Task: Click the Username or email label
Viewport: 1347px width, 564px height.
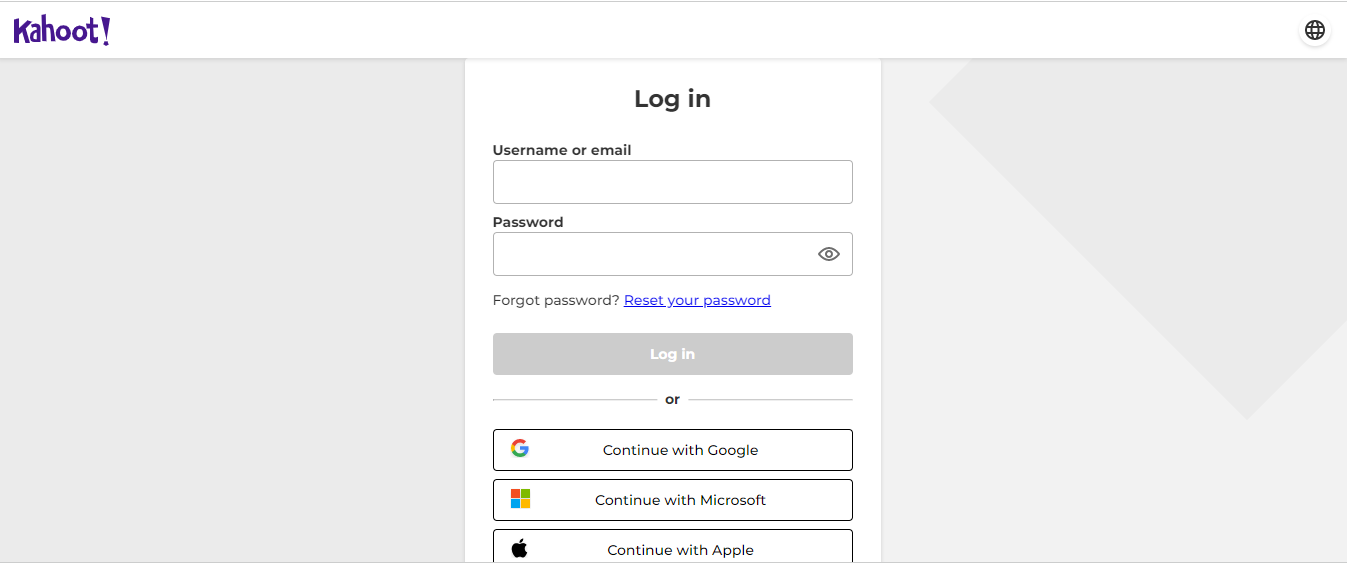Action: pos(562,150)
